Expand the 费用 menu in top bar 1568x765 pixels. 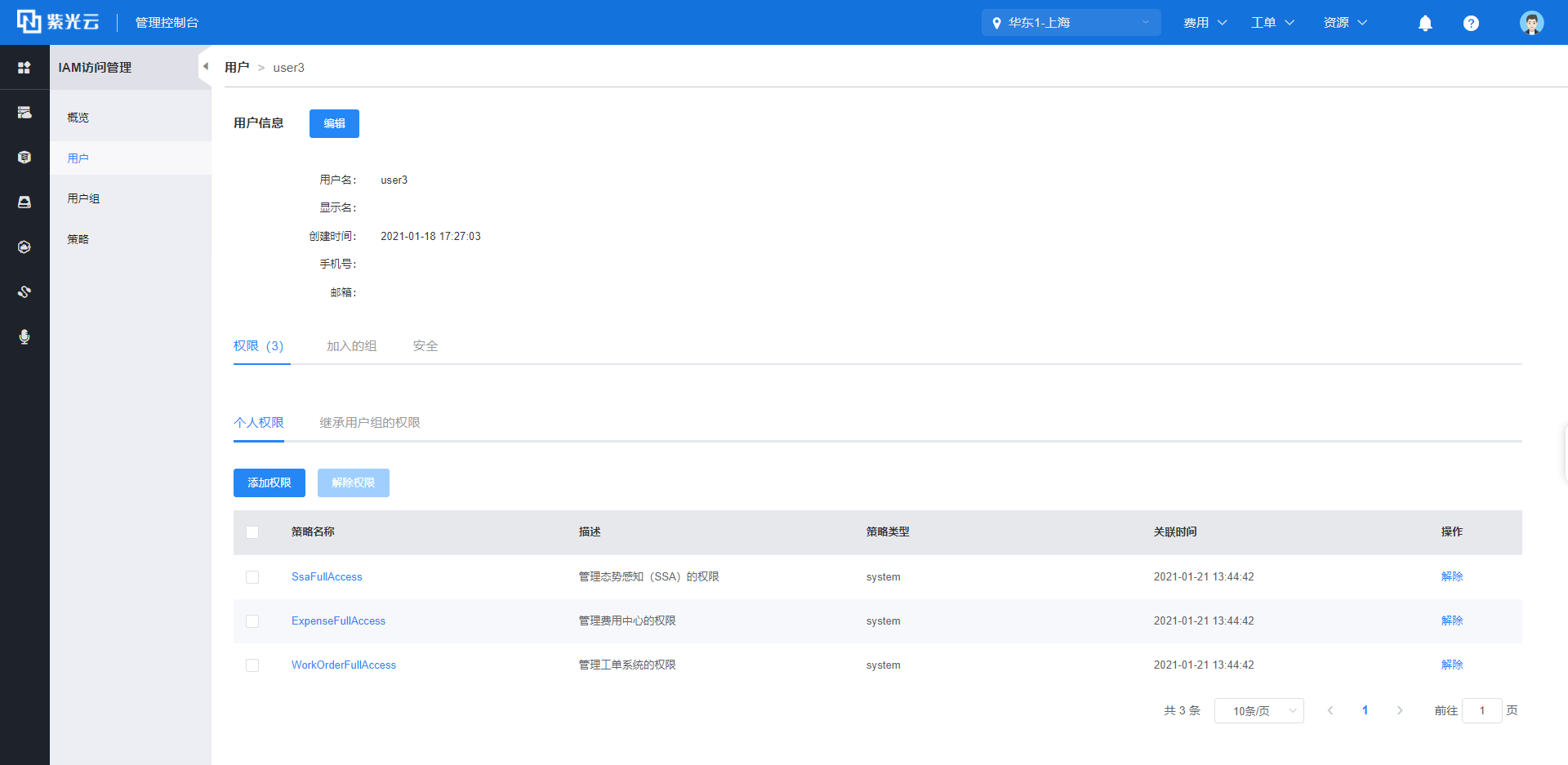pos(1205,23)
